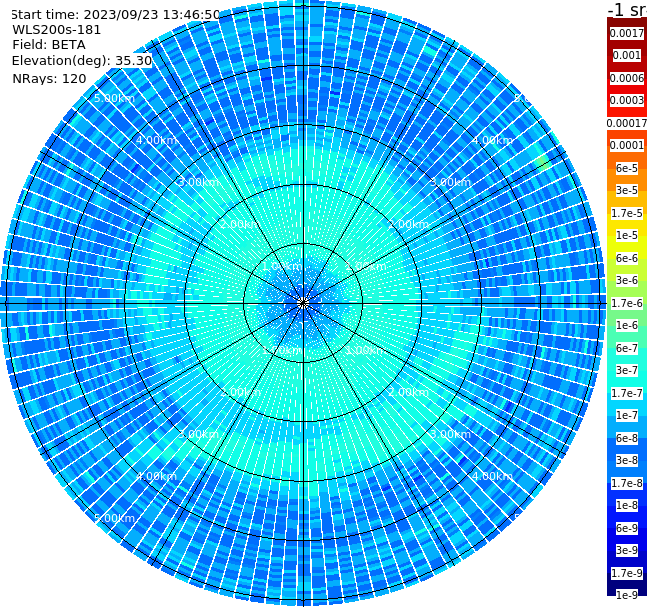The height and width of the screenshot is (607, 647).
Task: Select the 0.0006 colorbar value
Action: (627, 78)
